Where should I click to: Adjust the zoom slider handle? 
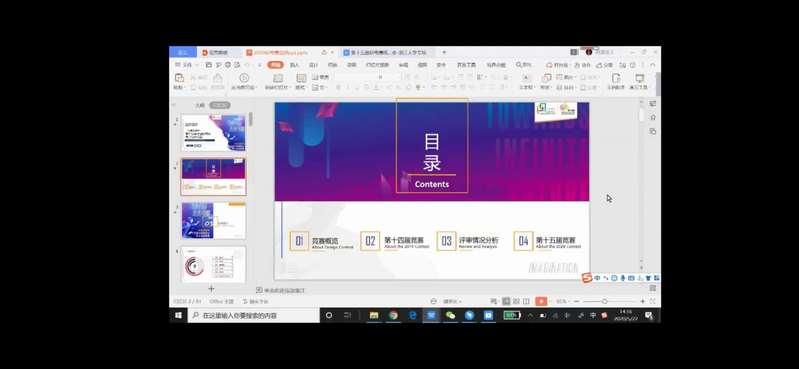[604, 301]
